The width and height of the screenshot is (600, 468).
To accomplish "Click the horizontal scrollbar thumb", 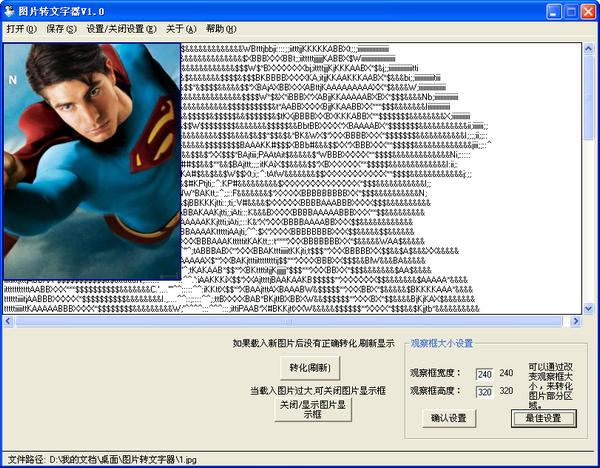I will coord(289,321).
